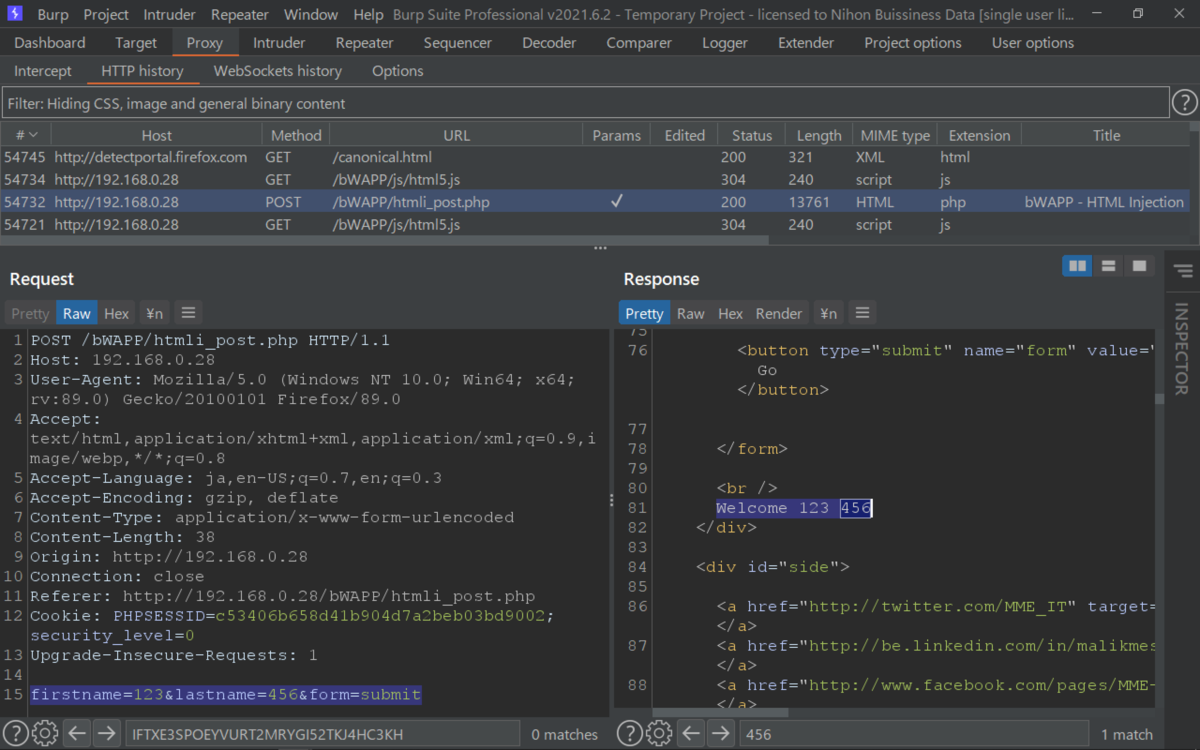
Task: Open response search settings gear
Action: [x=659, y=734]
